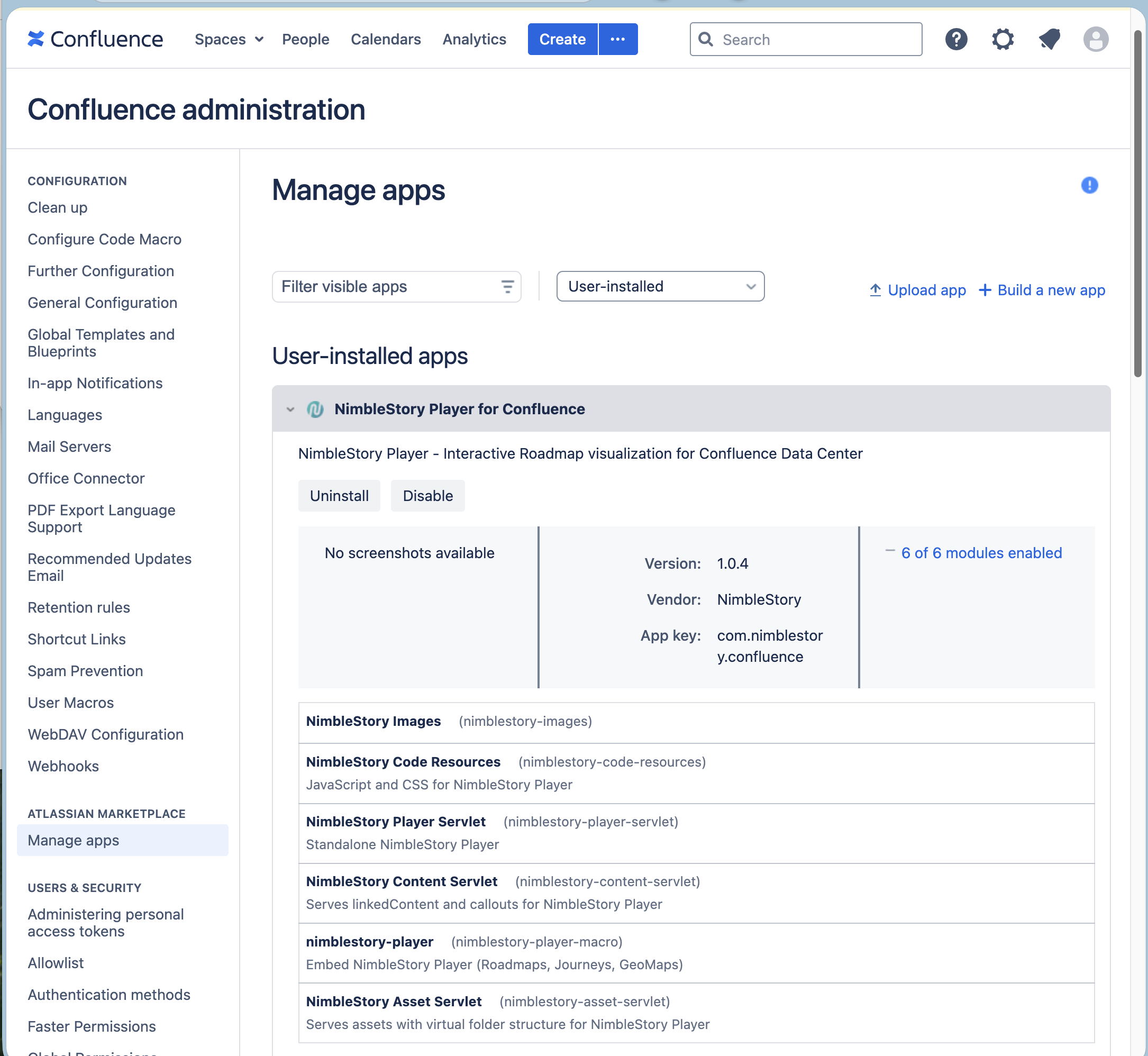Collapse the NimbleStory Player for Confluence section
The image size is (1148, 1056).
(x=290, y=409)
